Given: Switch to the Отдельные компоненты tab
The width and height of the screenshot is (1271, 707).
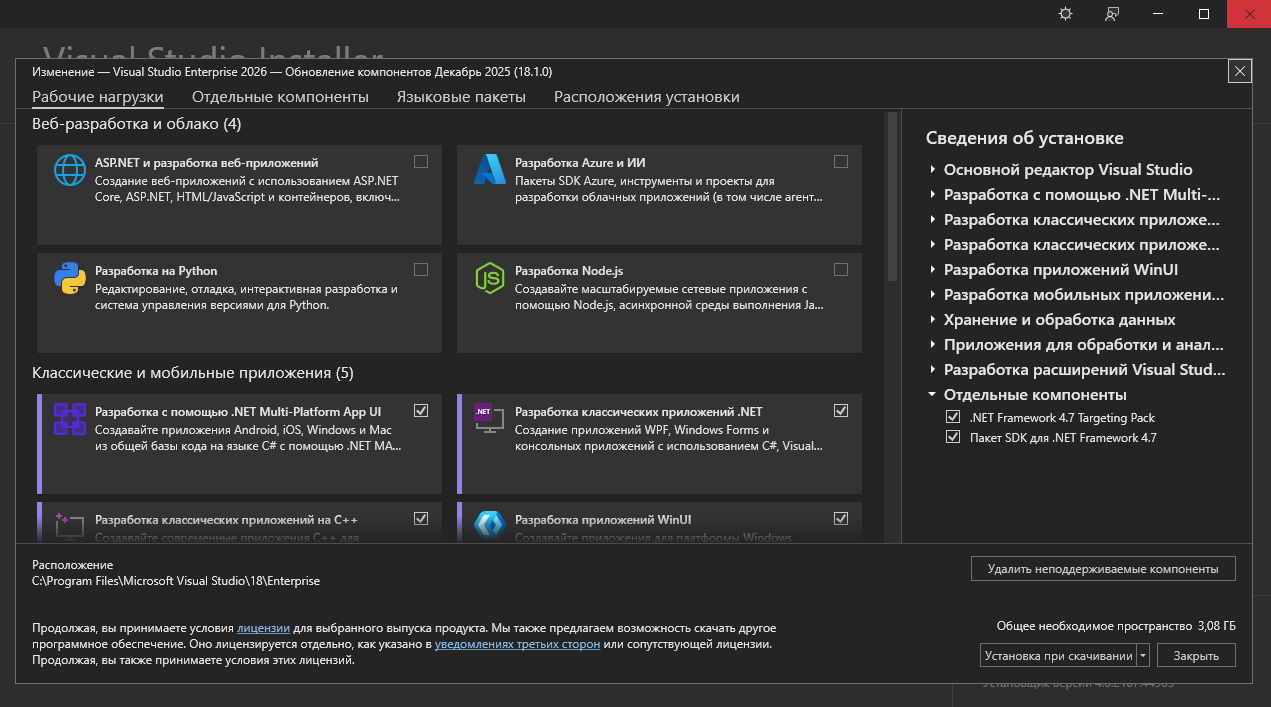Looking at the screenshot, I should (x=280, y=97).
